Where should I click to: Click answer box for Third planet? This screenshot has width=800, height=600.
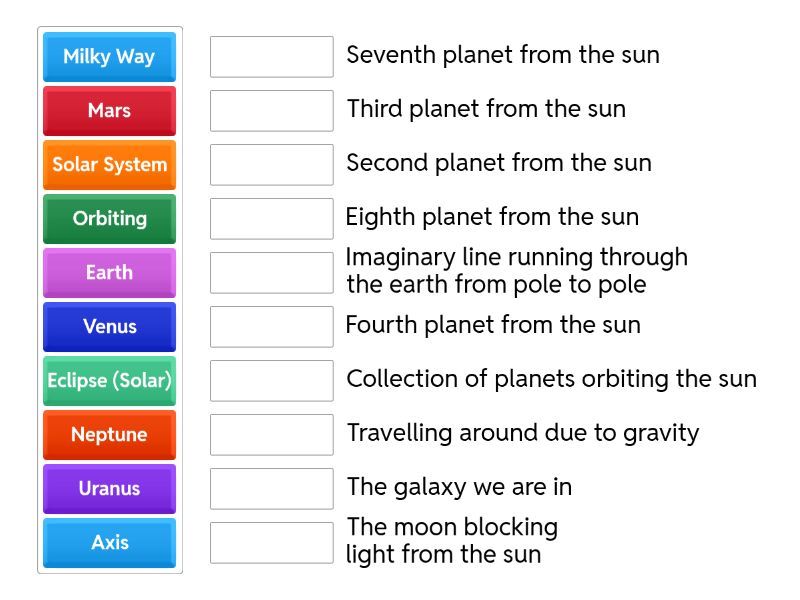click(x=271, y=110)
